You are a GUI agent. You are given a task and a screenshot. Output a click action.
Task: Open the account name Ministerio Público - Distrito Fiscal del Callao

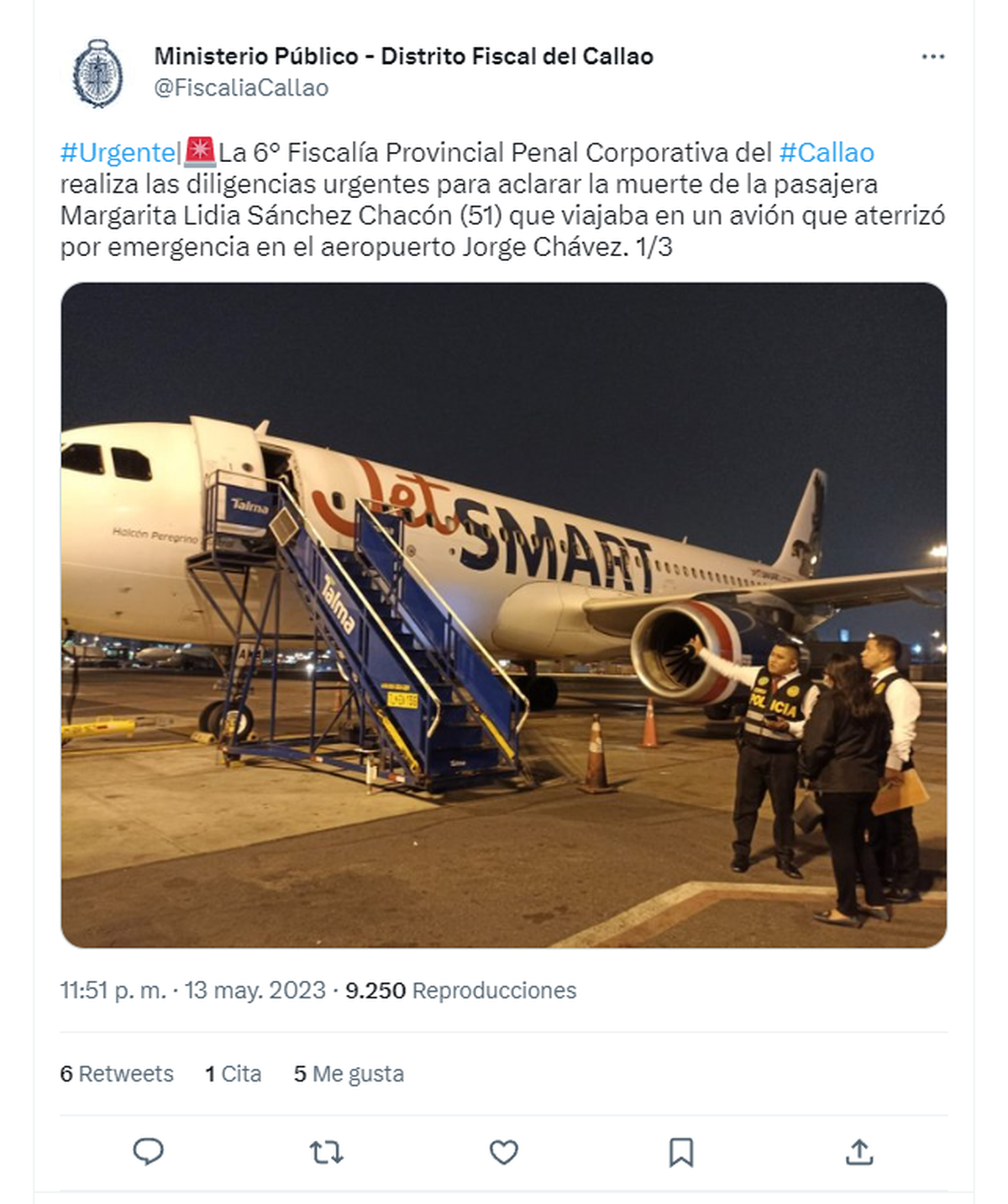(403, 56)
